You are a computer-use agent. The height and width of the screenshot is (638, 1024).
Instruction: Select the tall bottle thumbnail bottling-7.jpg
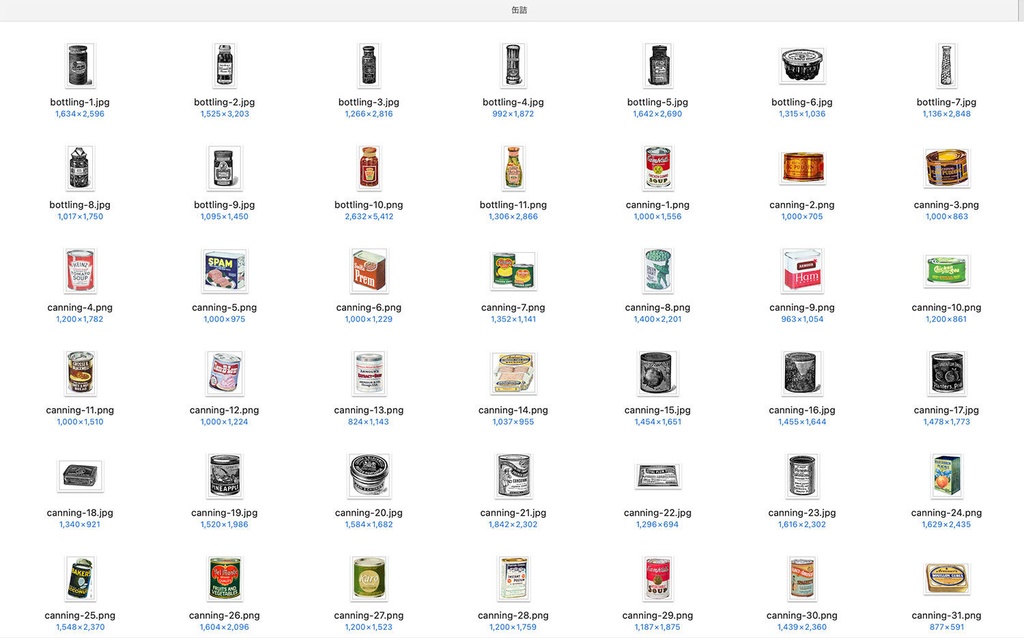tap(946, 65)
